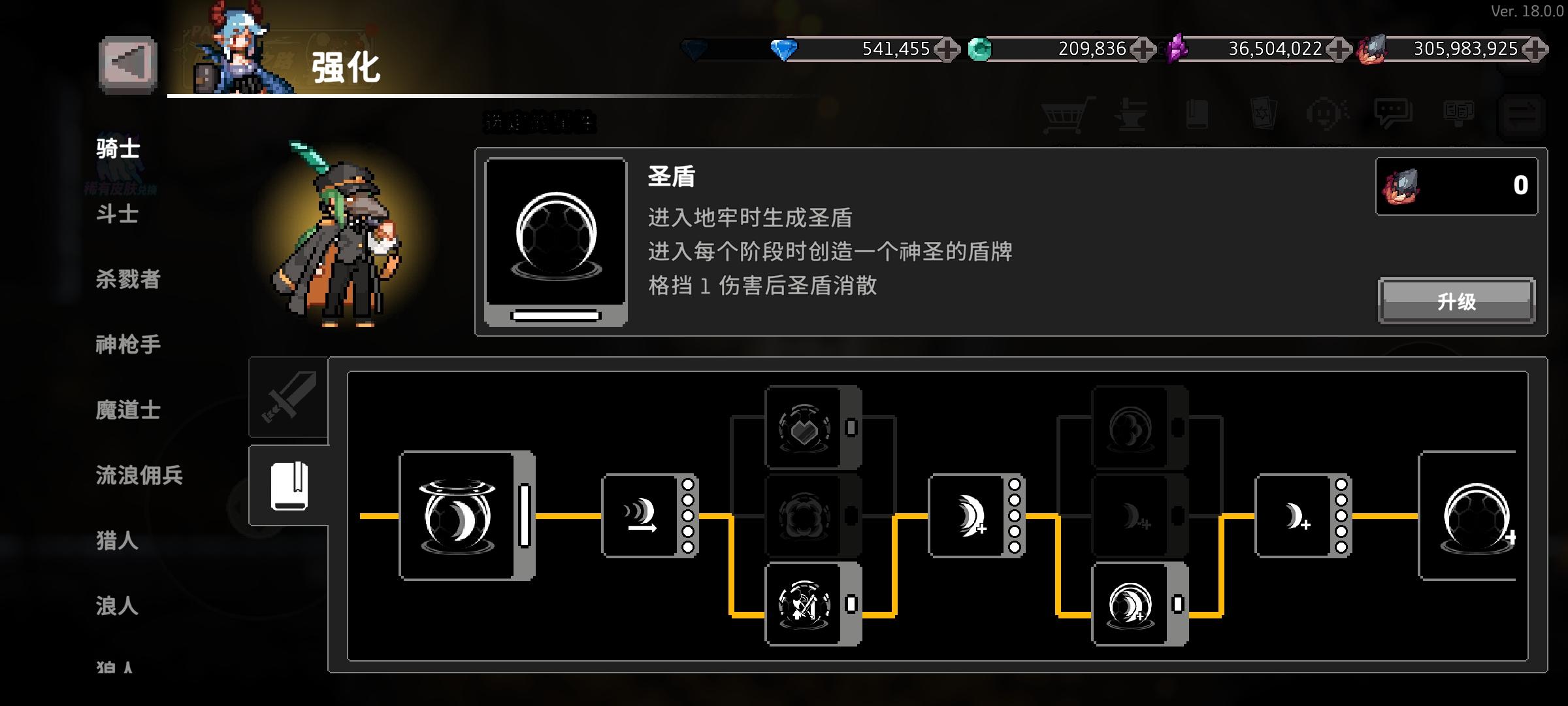Select the double-crescent shield node at bottom
Image resolution: width=1568 pixels, height=706 pixels.
coord(1139,604)
